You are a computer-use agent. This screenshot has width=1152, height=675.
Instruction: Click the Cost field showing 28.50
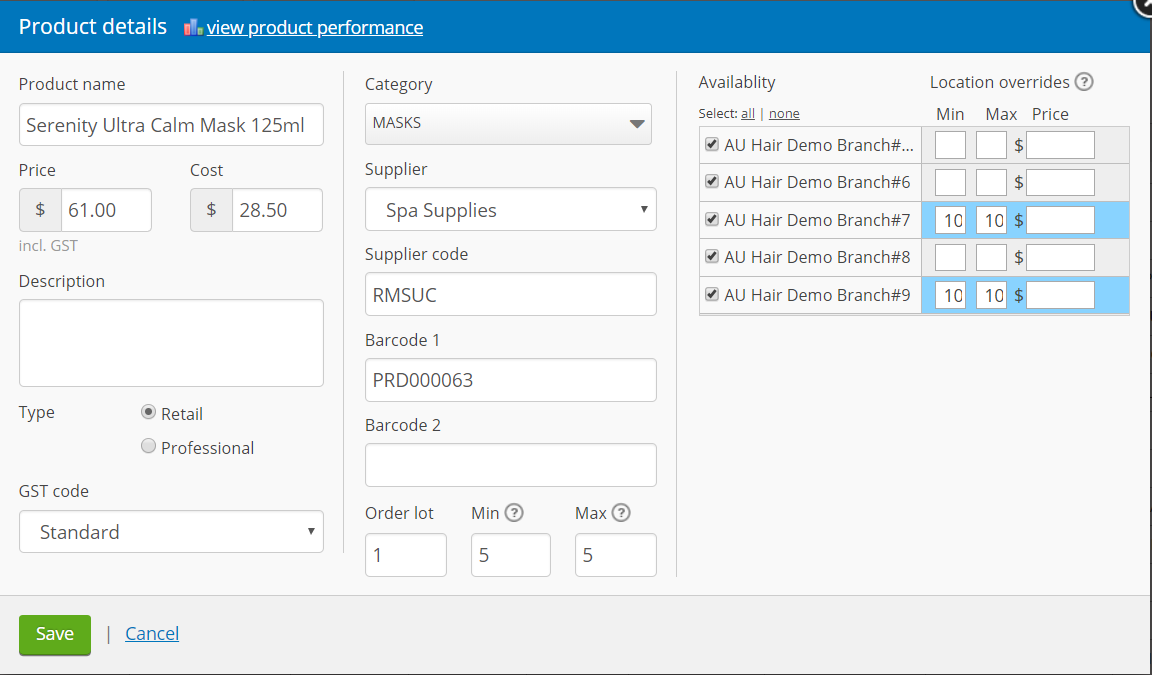point(277,210)
